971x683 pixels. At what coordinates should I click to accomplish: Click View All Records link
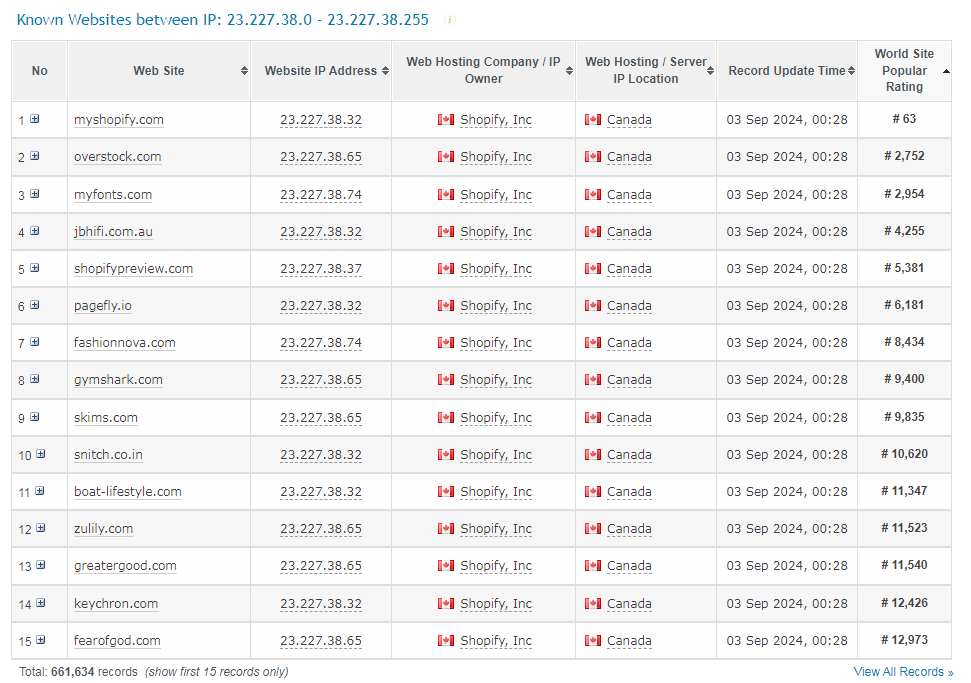(903, 672)
